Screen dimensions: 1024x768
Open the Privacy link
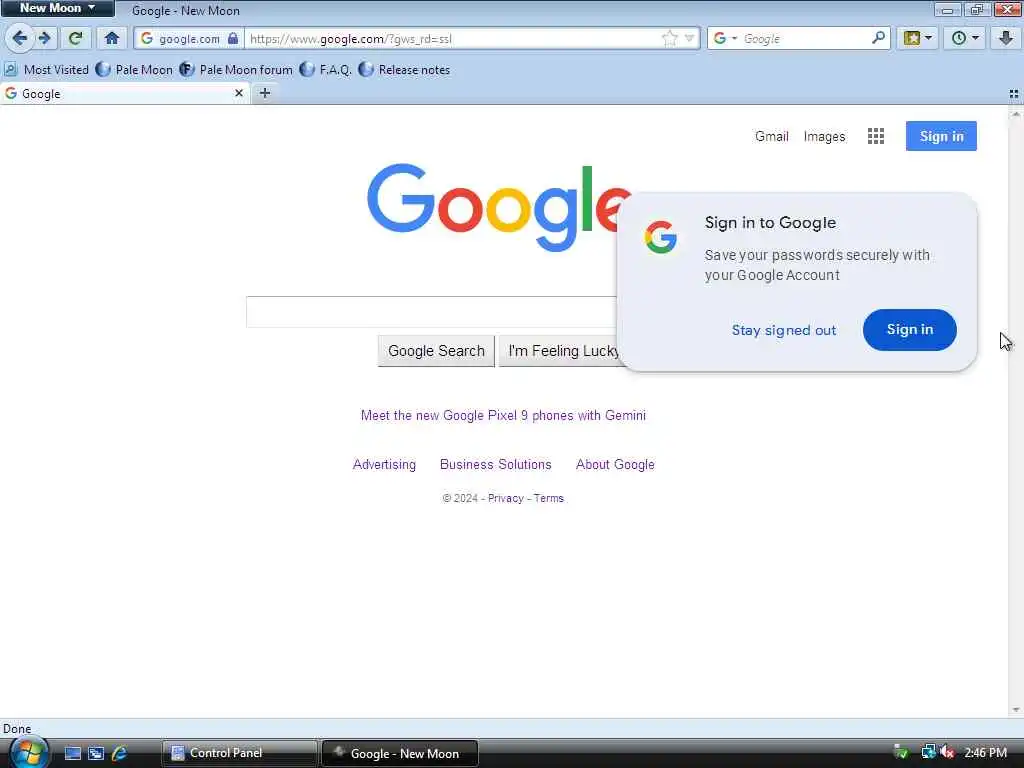pos(505,498)
